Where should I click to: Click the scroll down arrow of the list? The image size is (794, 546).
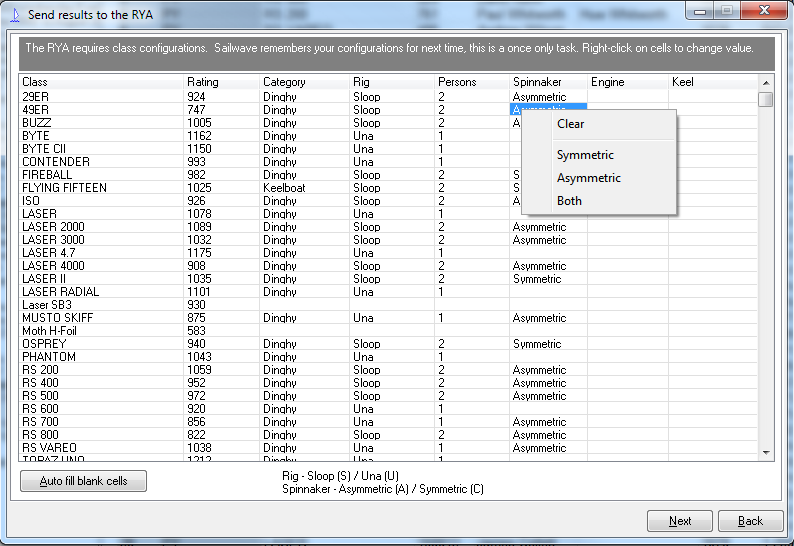[x=766, y=453]
